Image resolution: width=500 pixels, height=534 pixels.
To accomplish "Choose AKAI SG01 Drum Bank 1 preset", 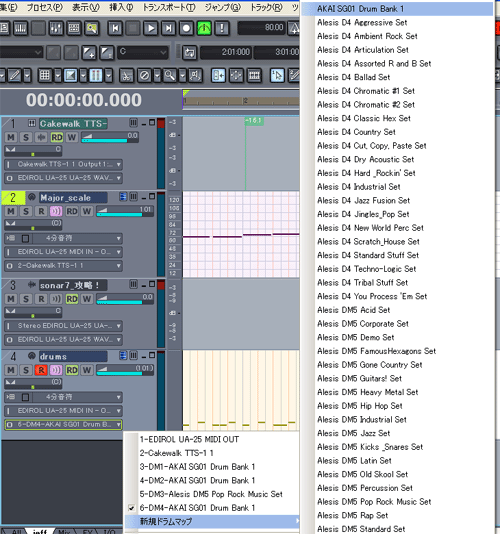I will 397,9.
